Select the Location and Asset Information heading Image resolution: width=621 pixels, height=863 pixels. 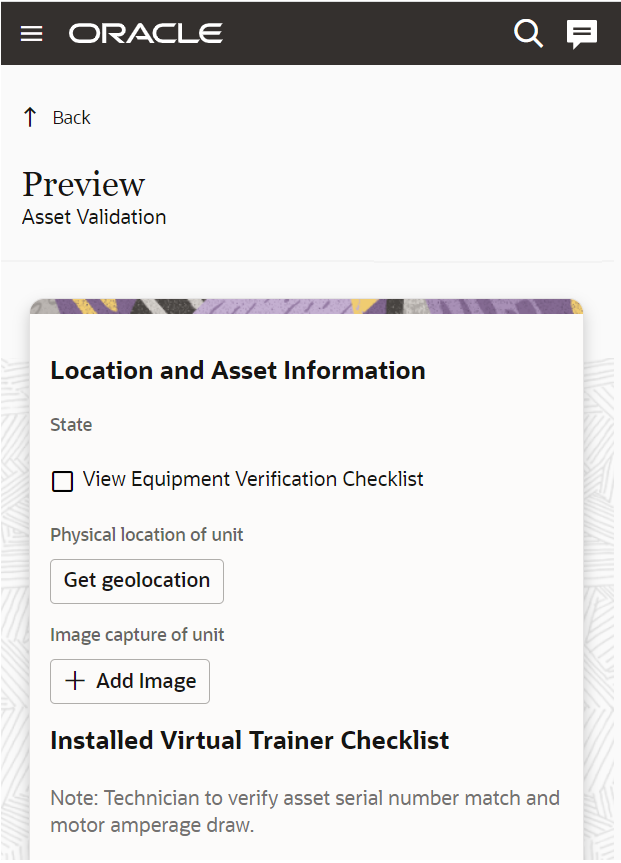[x=238, y=370]
